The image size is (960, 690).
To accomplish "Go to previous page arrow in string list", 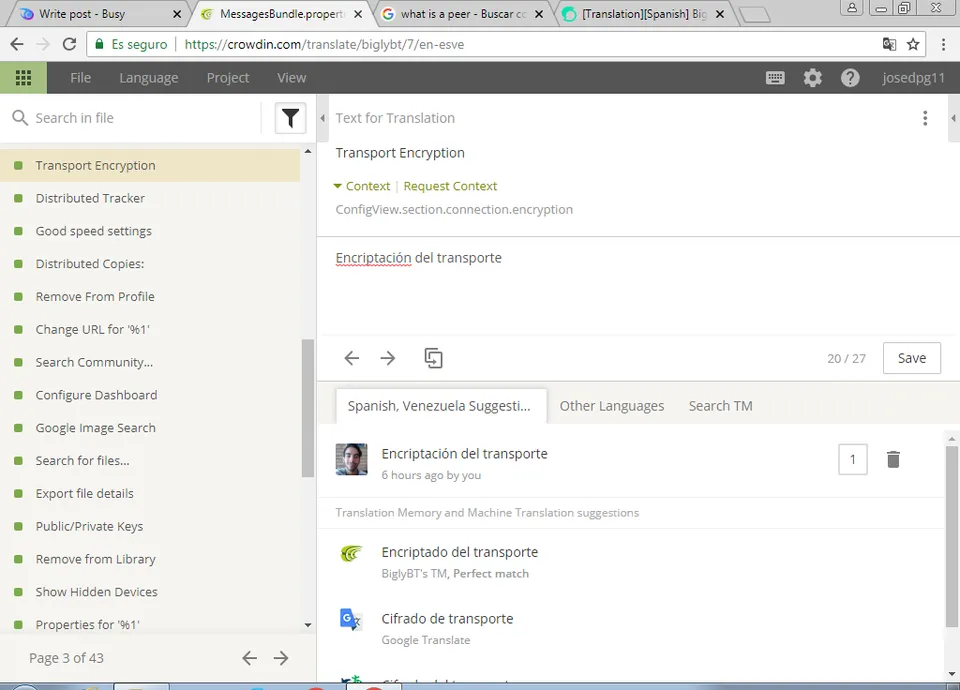I will coord(249,658).
